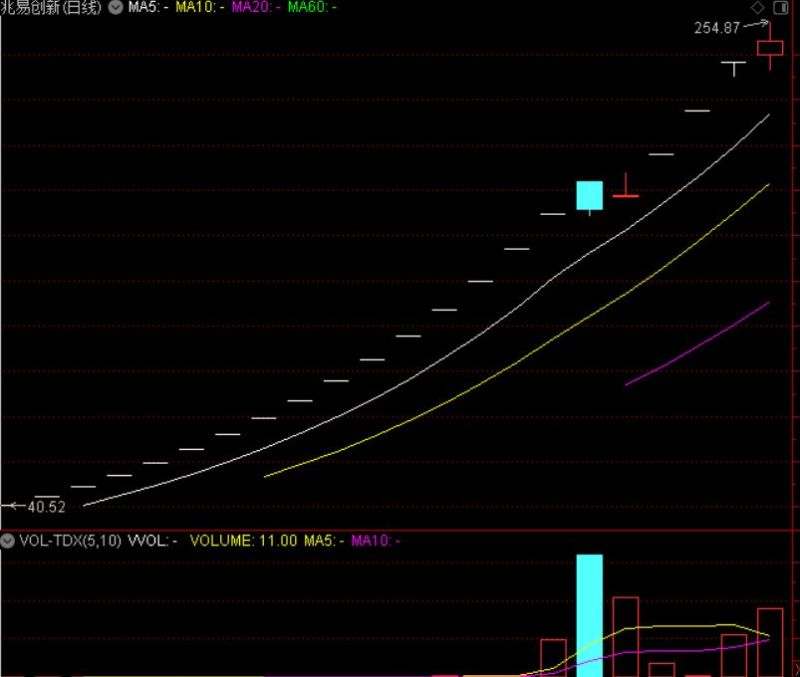Click the 40.52 low price marker
The height and width of the screenshot is (677, 800).
(x=46, y=507)
